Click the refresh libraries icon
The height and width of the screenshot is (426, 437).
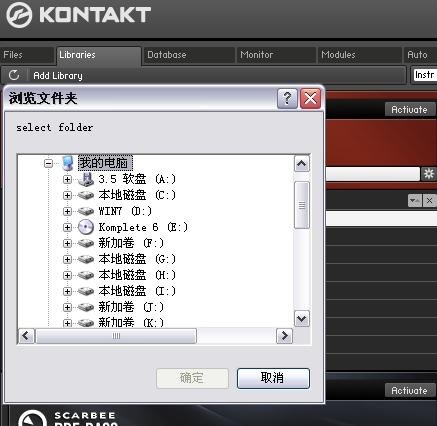tap(14, 75)
